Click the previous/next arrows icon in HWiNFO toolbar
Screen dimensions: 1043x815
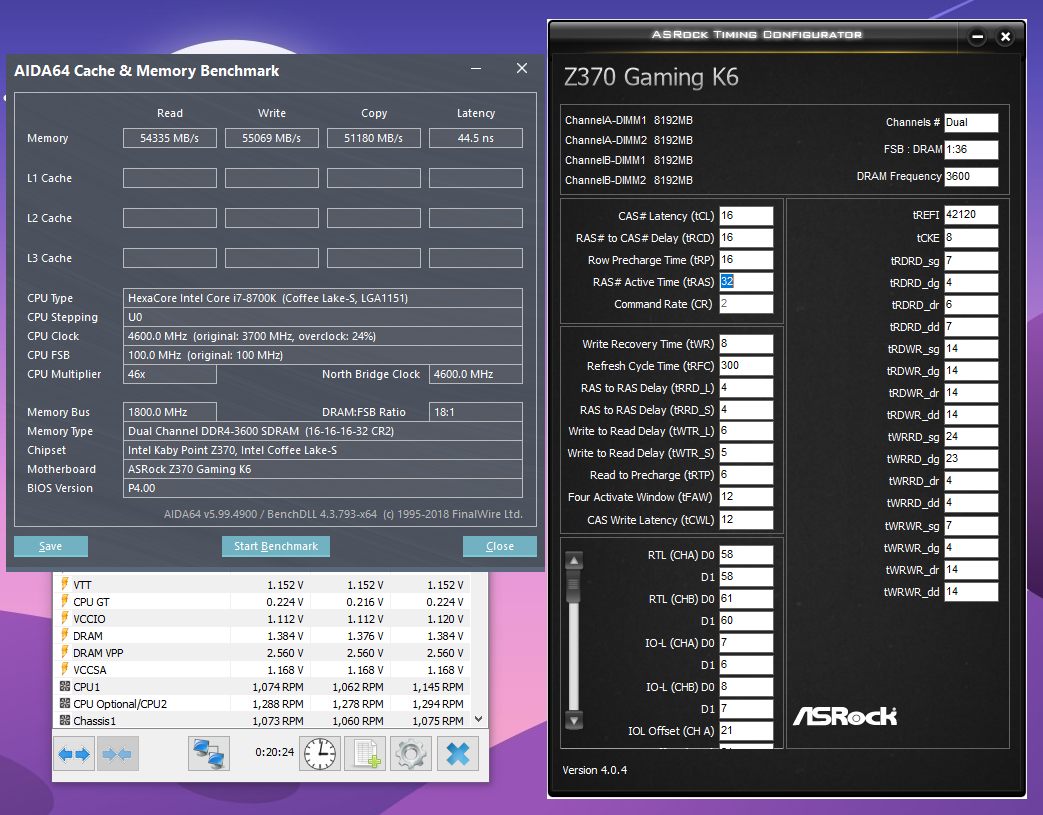pyautogui.click(x=74, y=754)
